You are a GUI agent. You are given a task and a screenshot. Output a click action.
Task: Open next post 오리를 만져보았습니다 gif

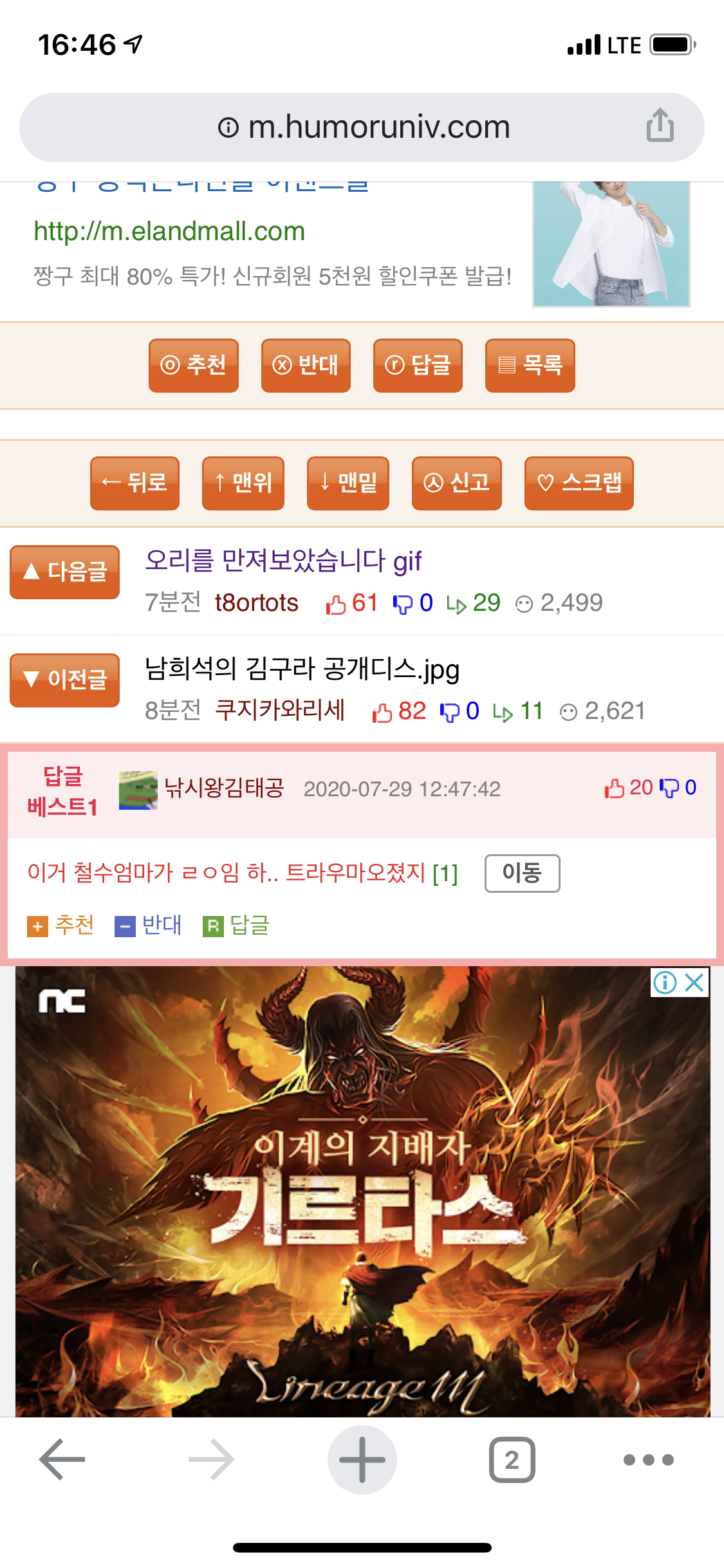coord(283,561)
